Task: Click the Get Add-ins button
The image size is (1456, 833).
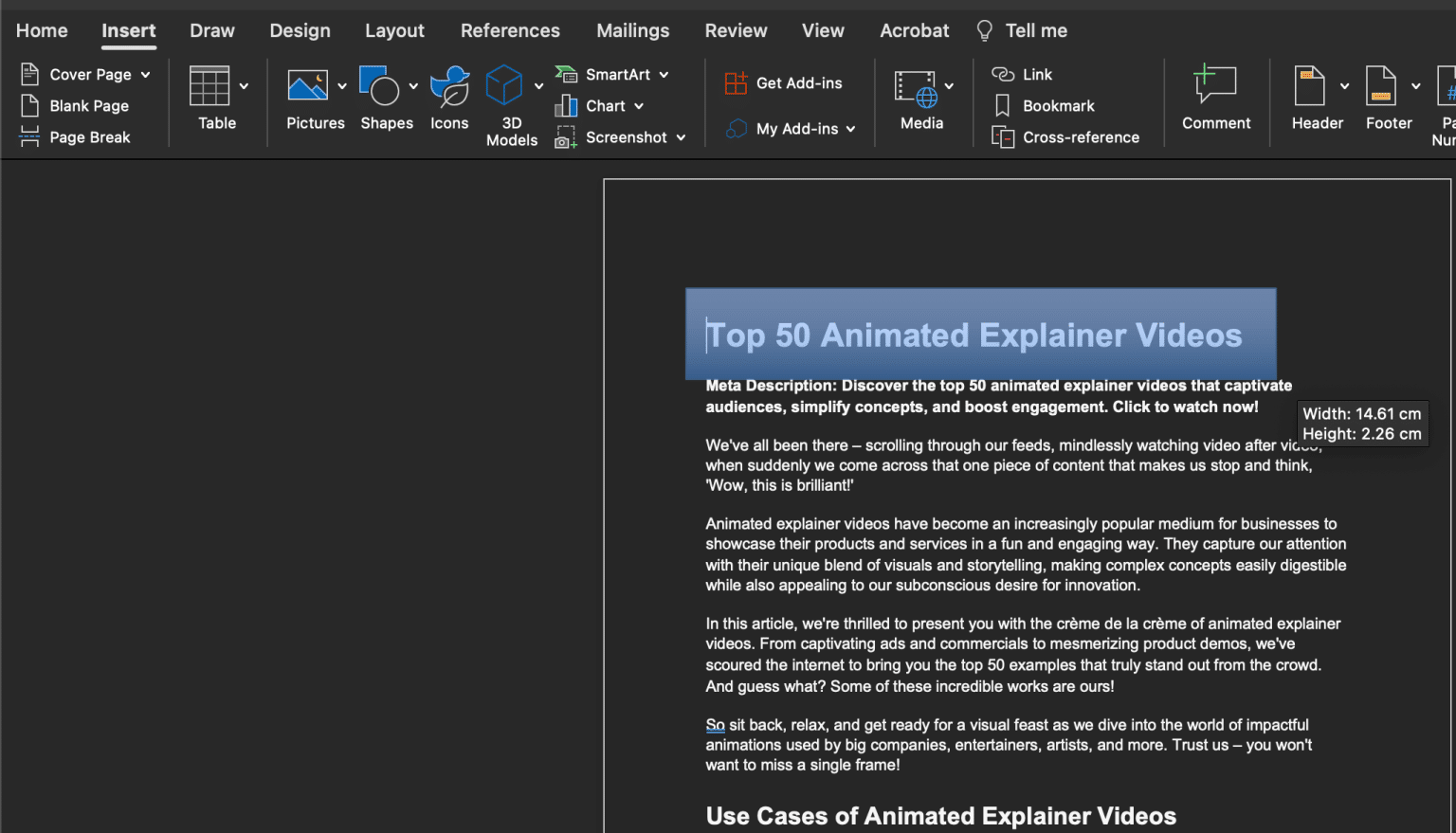Action: [x=785, y=82]
